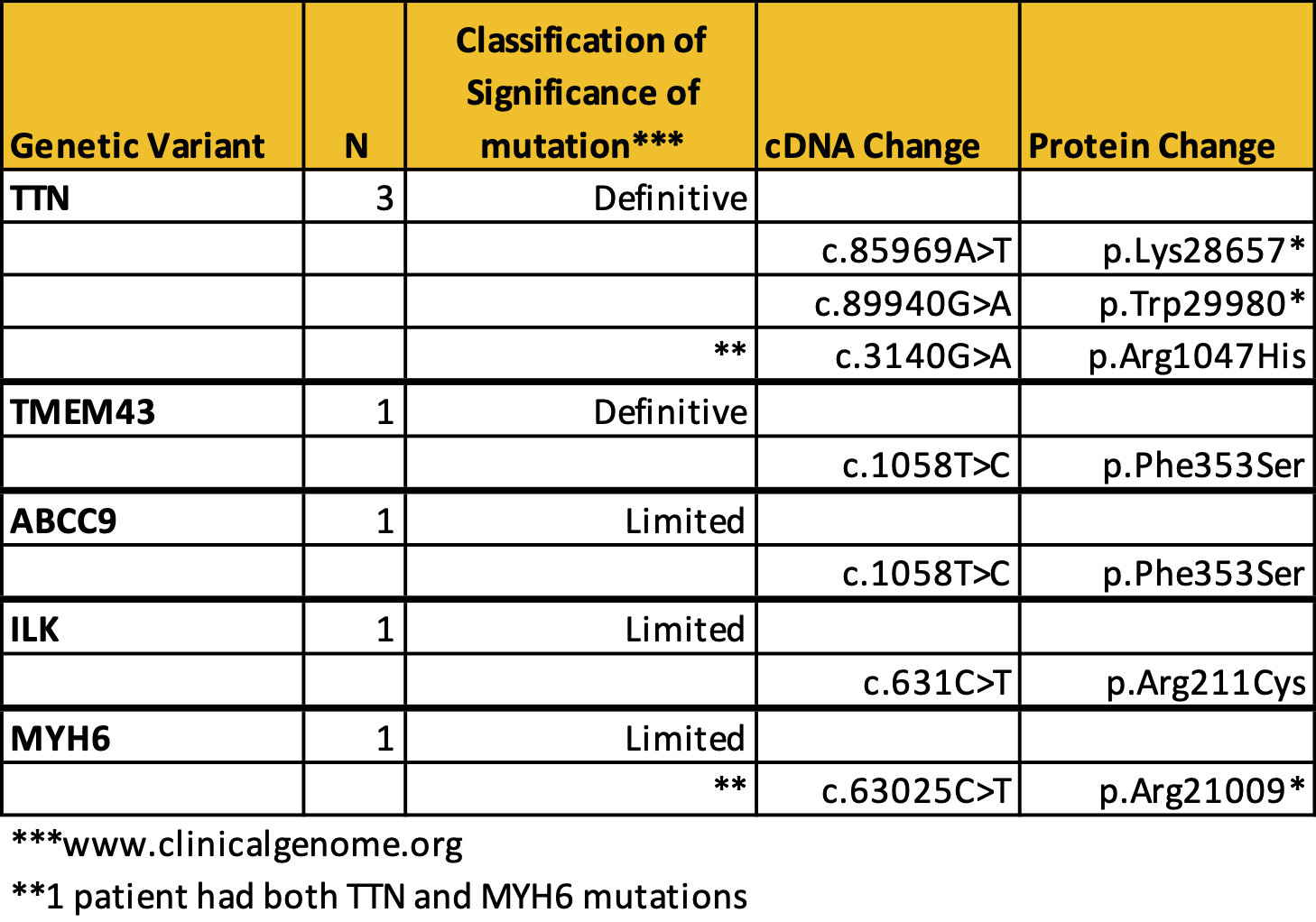The height and width of the screenshot is (922, 1316).
Task: Click the c.3140G>A cDNA cell
Action: [922, 356]
